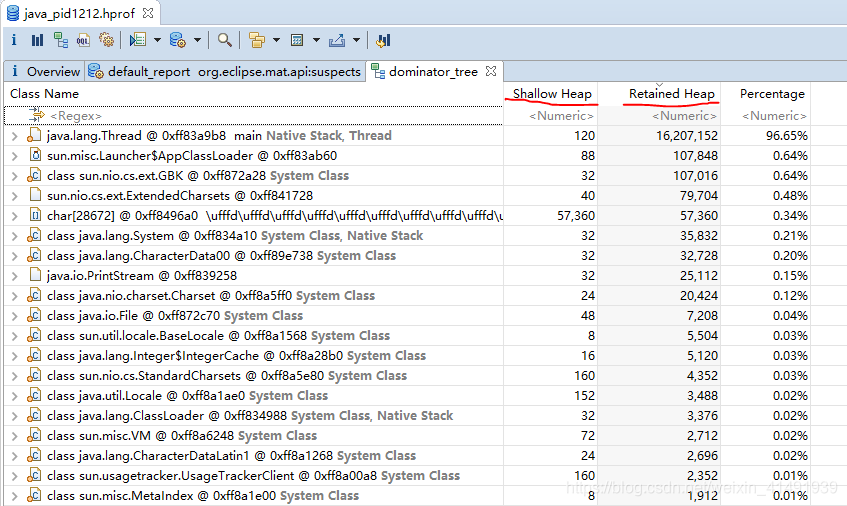Click the java.lang.Thread main object icon
Screen dimensions: 847x506
34,136
